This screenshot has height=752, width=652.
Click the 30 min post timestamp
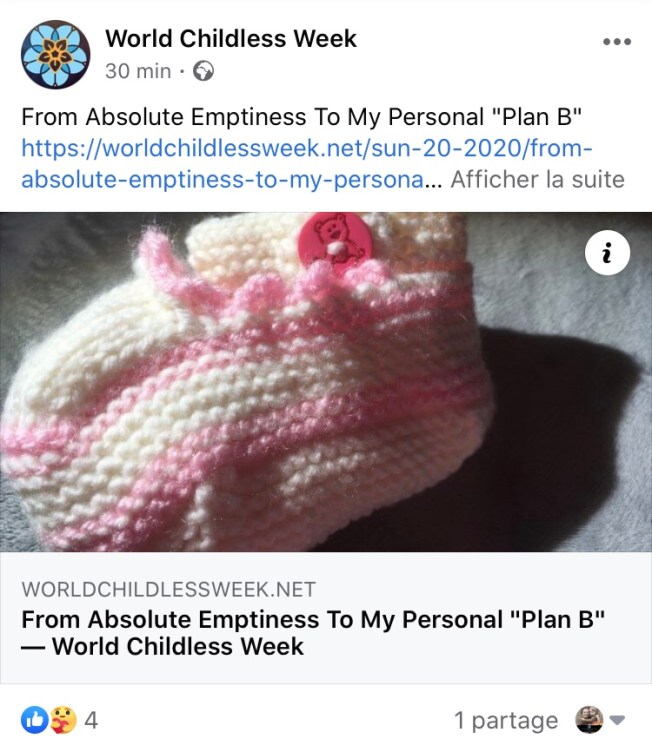[x=138, y=71]
